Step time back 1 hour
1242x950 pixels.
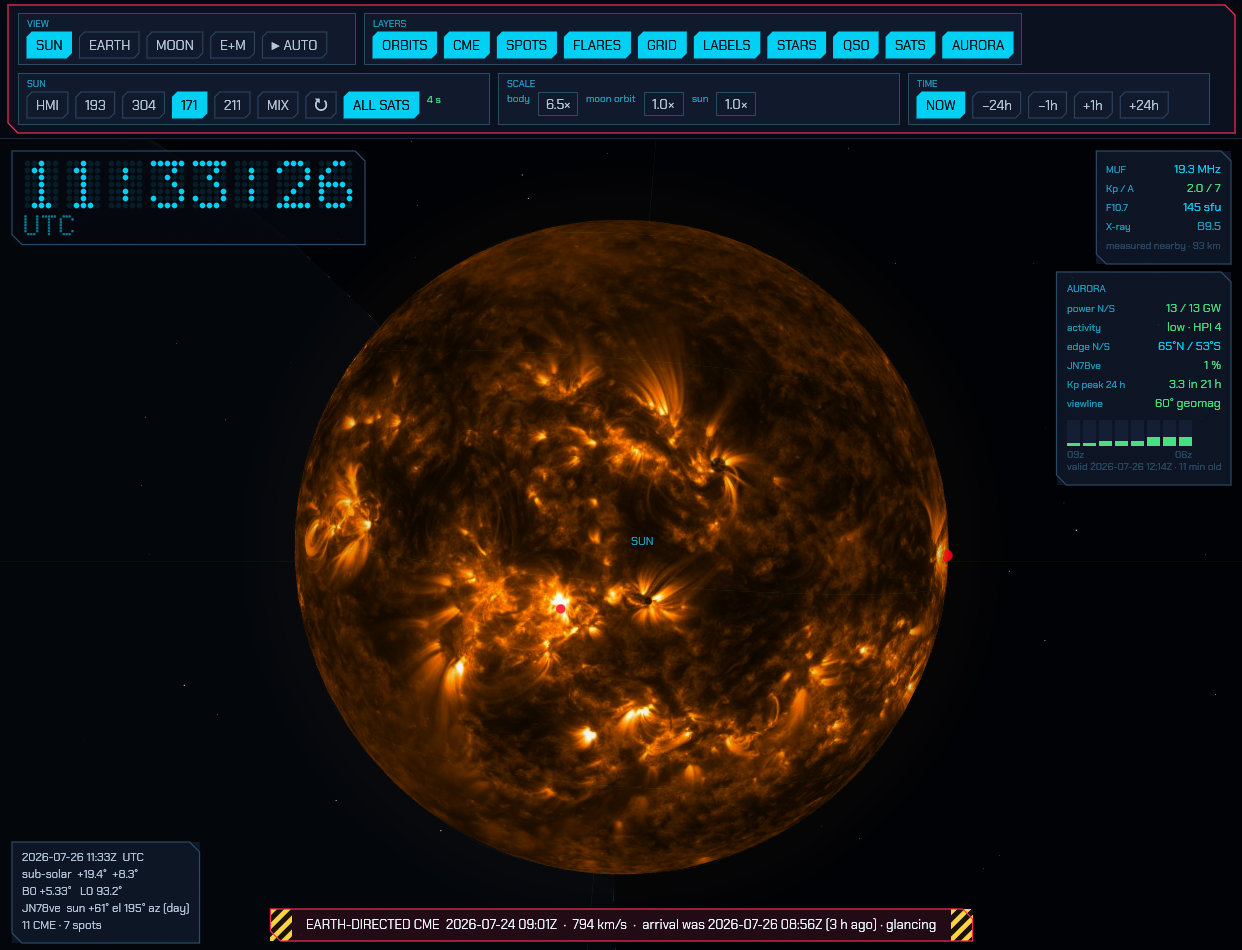1048,105
